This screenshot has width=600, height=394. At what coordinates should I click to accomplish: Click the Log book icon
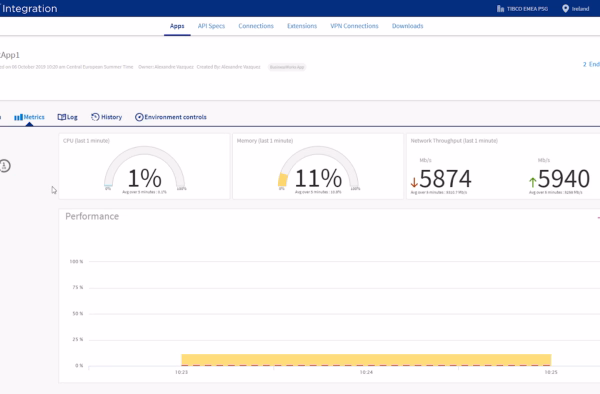pos(61,117)
